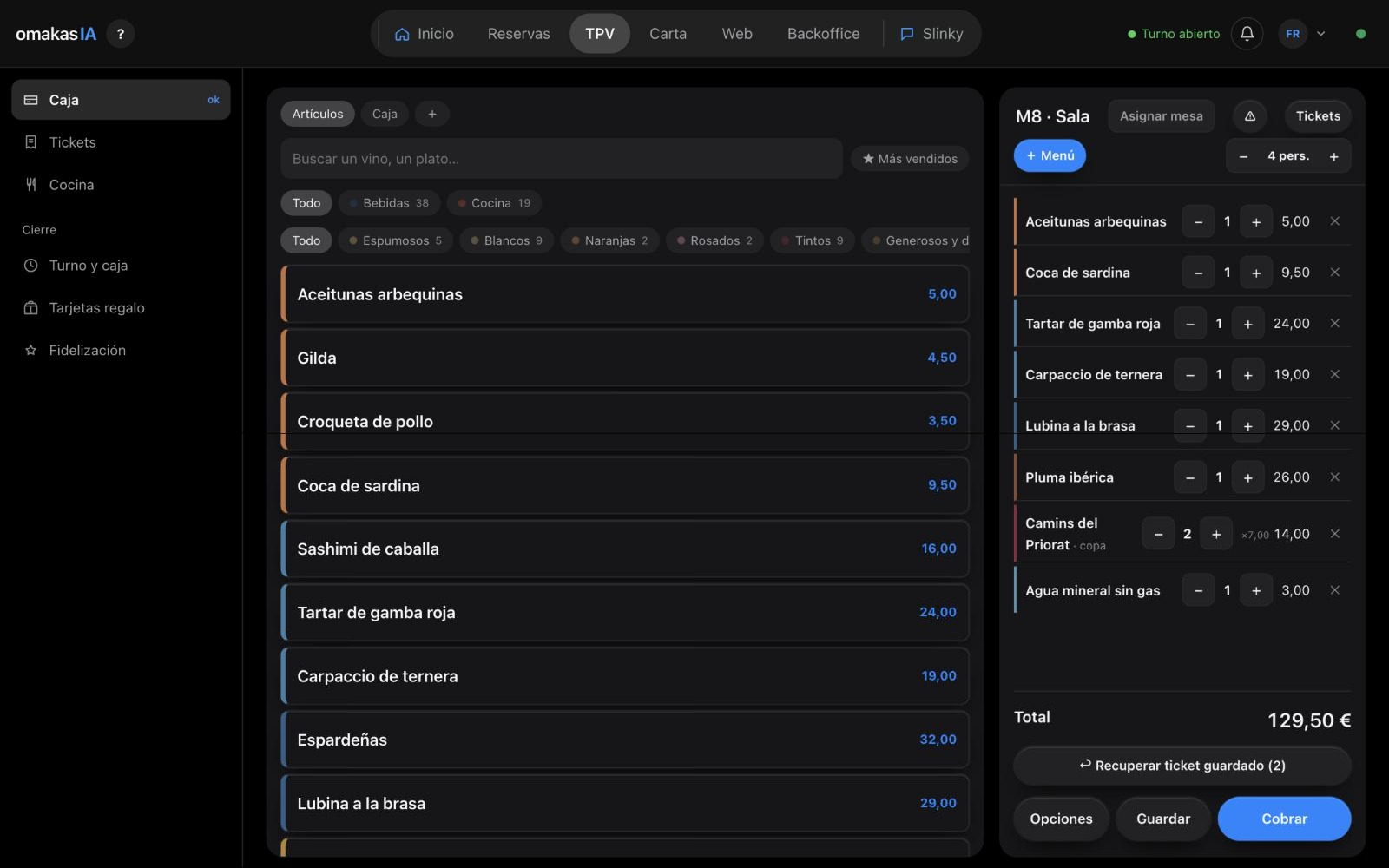The image size is (1389, 868).
Task: Increase guest count with plus next to 4 pers.
Action: coord(1334,156)
